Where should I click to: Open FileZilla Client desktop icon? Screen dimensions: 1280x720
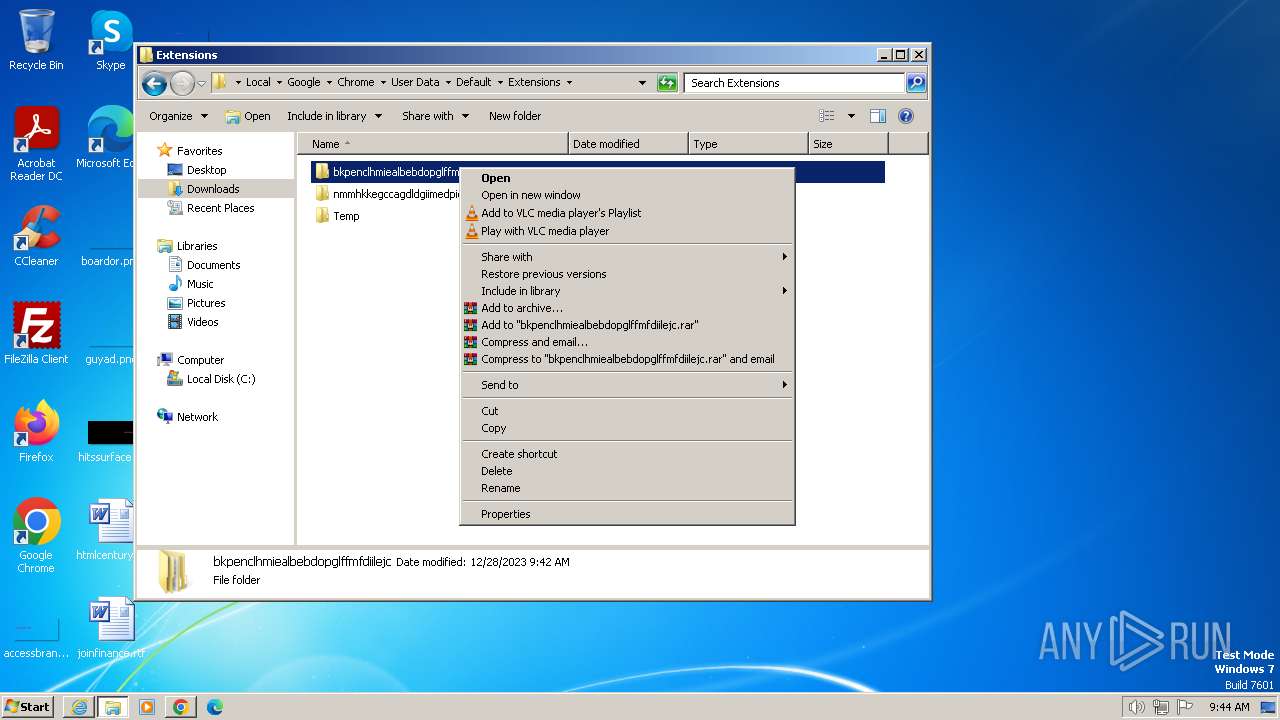pyautogui.click(x=36, y=333)
